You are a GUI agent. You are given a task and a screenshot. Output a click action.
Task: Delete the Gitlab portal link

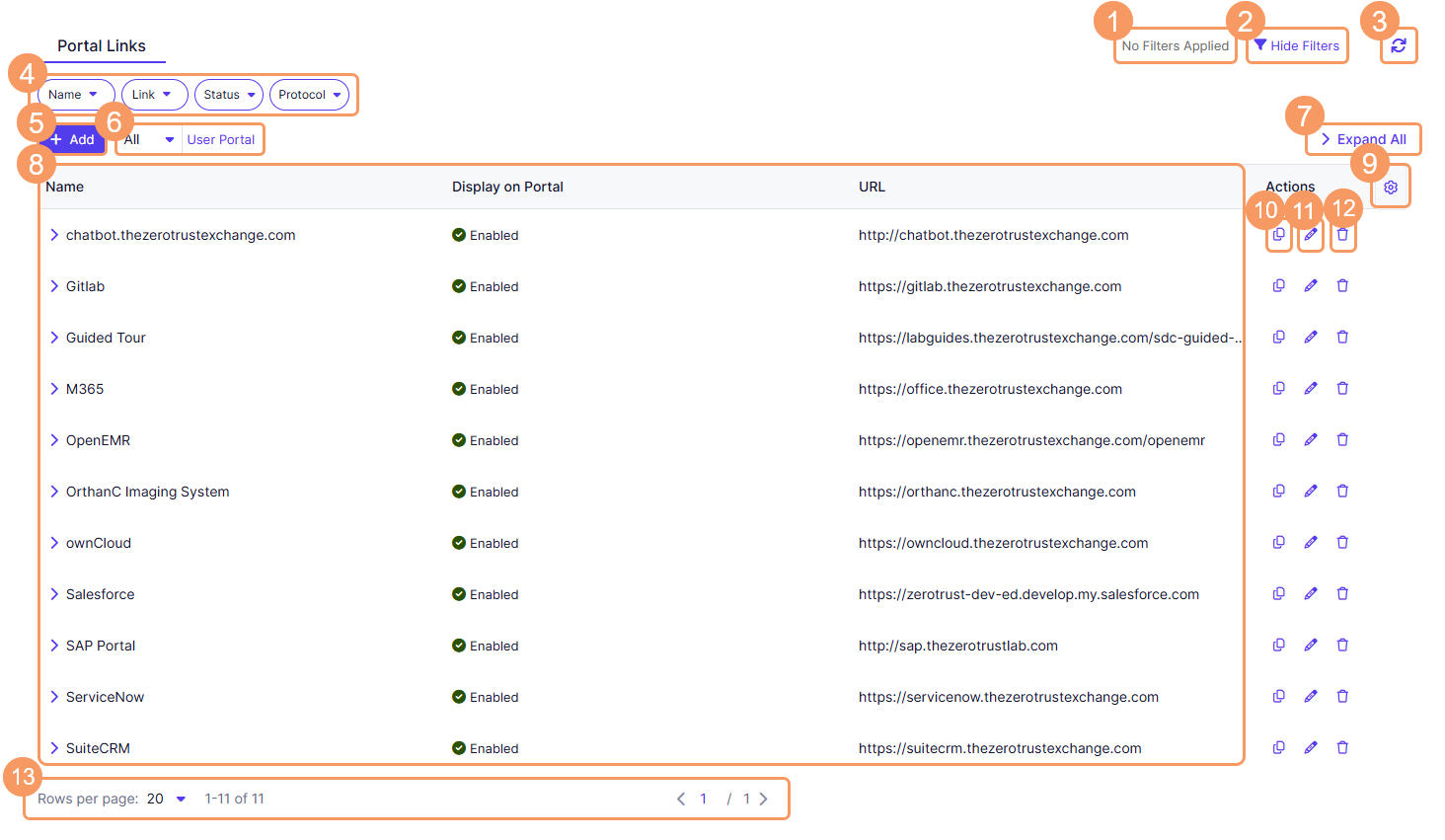click(1342, 286)
